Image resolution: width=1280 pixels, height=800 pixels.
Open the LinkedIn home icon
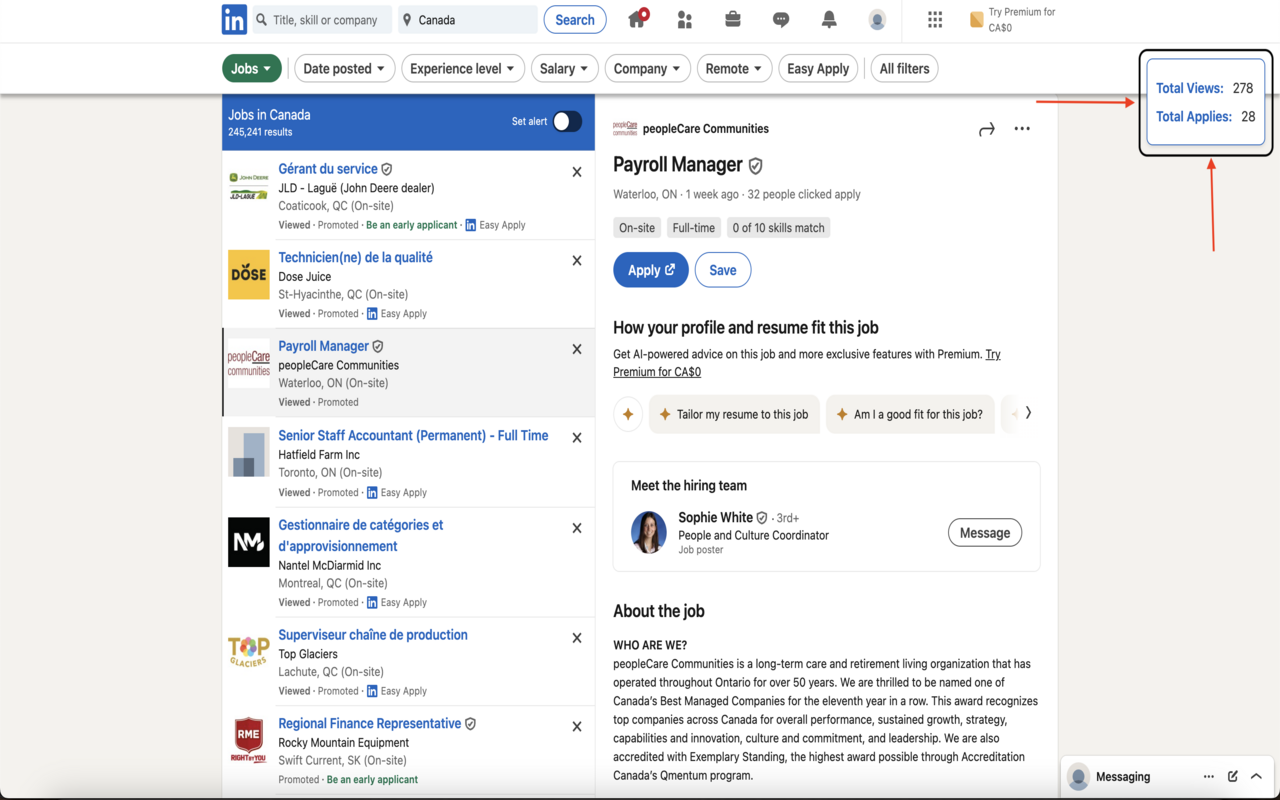point(636,20)
